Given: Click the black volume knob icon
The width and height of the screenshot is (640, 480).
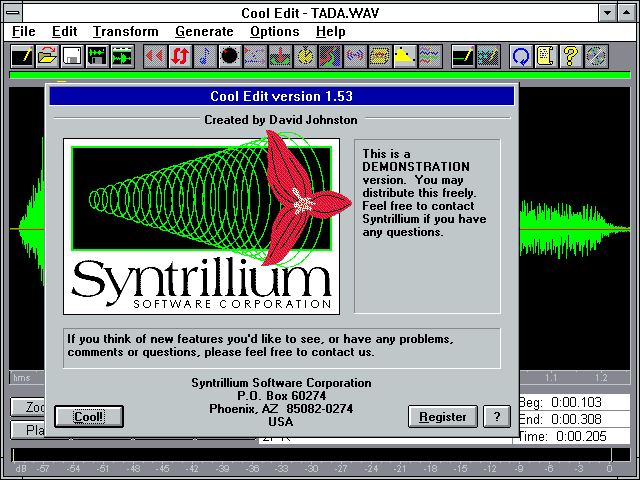Looking at the screenshot, I should point(230,56).
